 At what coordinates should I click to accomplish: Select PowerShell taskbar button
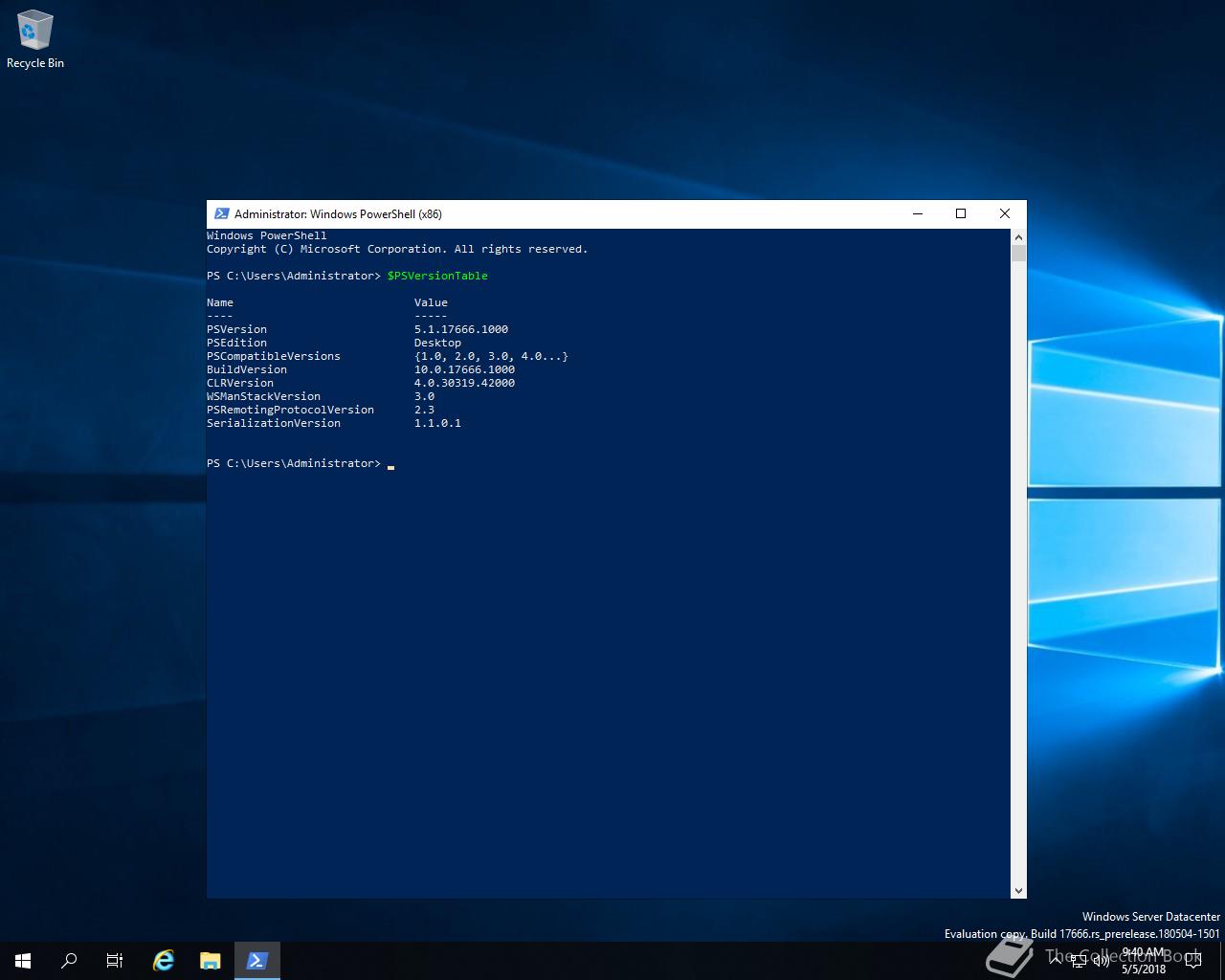pos(256,961)
